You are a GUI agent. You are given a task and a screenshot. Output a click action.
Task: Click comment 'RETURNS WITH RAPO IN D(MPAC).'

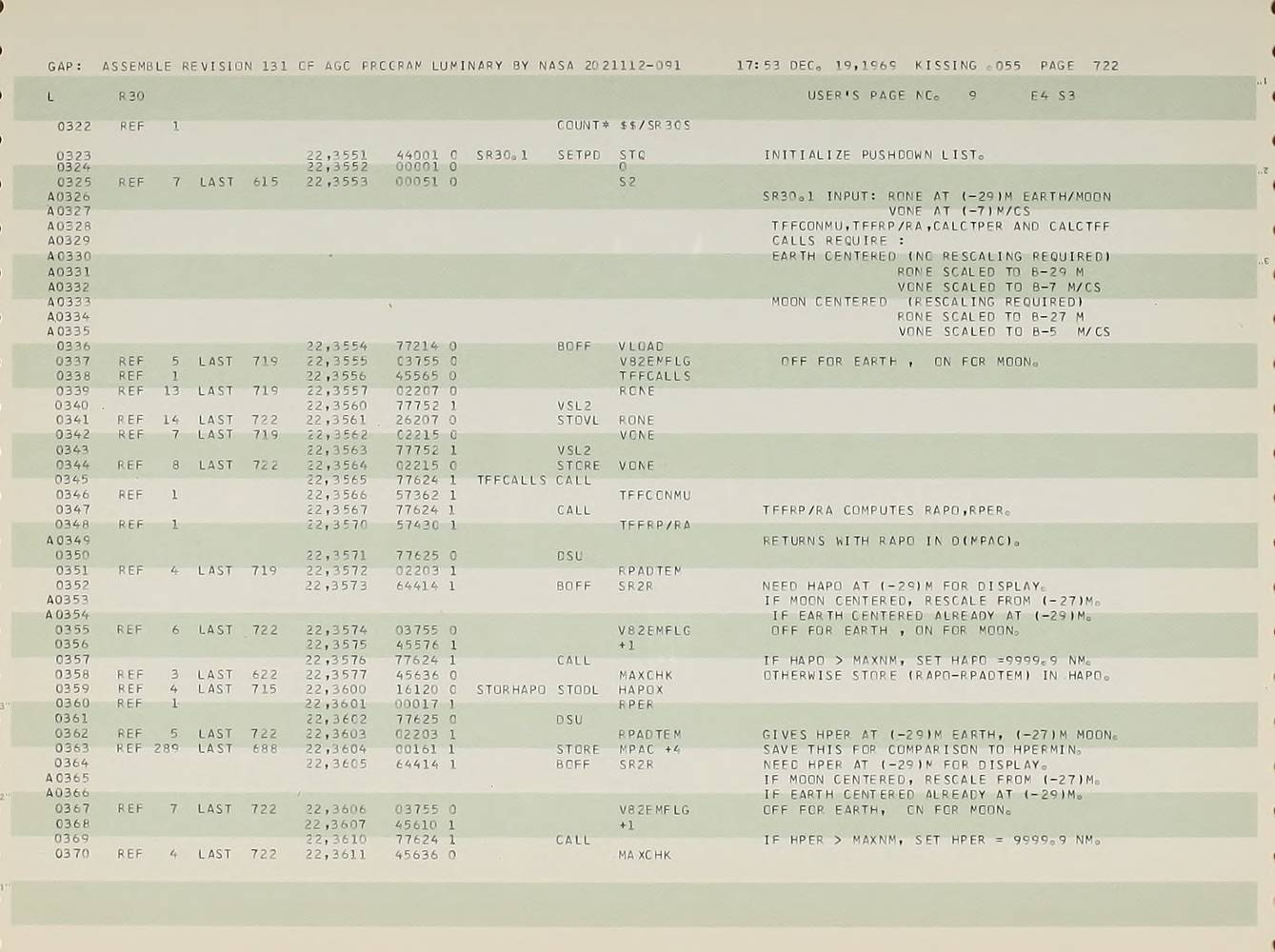point(891,541)
